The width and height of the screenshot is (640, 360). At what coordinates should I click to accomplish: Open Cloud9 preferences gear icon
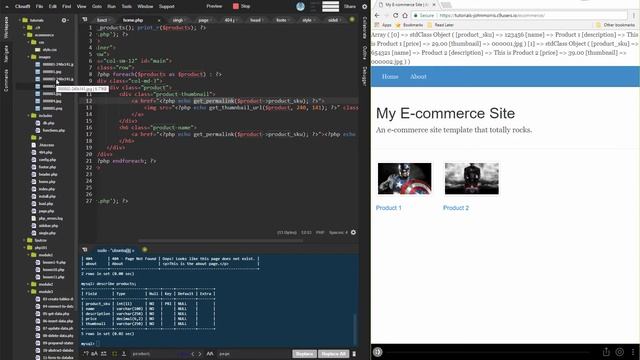364,6
